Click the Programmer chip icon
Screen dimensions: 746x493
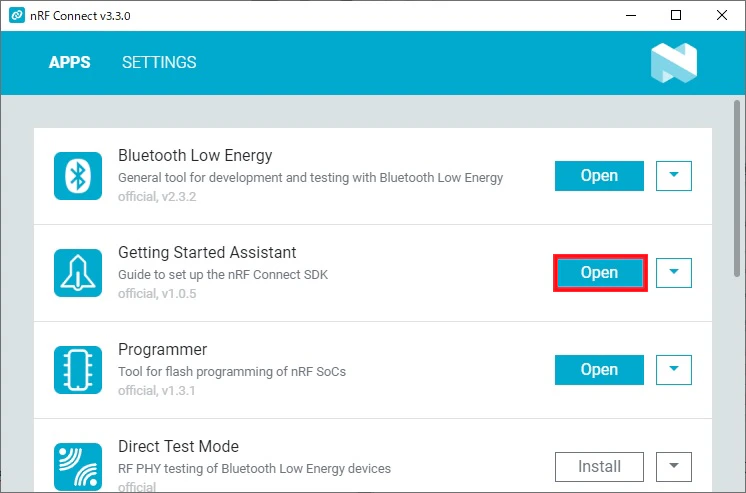click(78, 370)
